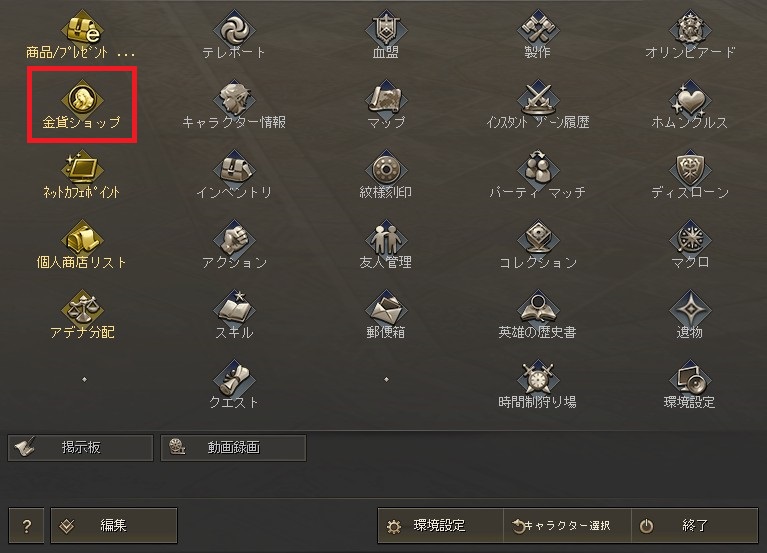Open the 製作 crafting menu
This screenshot has height=553, width=767.
(x=538, y=35)
